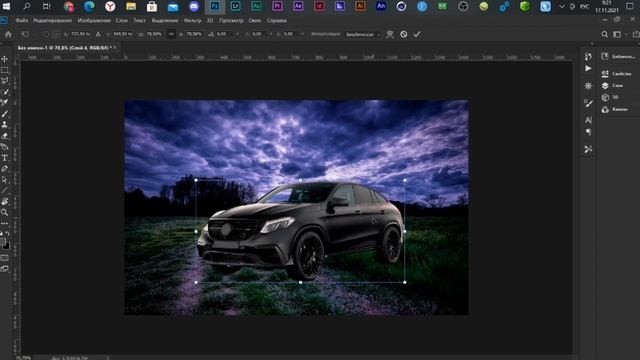The image size is (640, 360).
Task: Open Windows Start menu
Action: (6, 6)
